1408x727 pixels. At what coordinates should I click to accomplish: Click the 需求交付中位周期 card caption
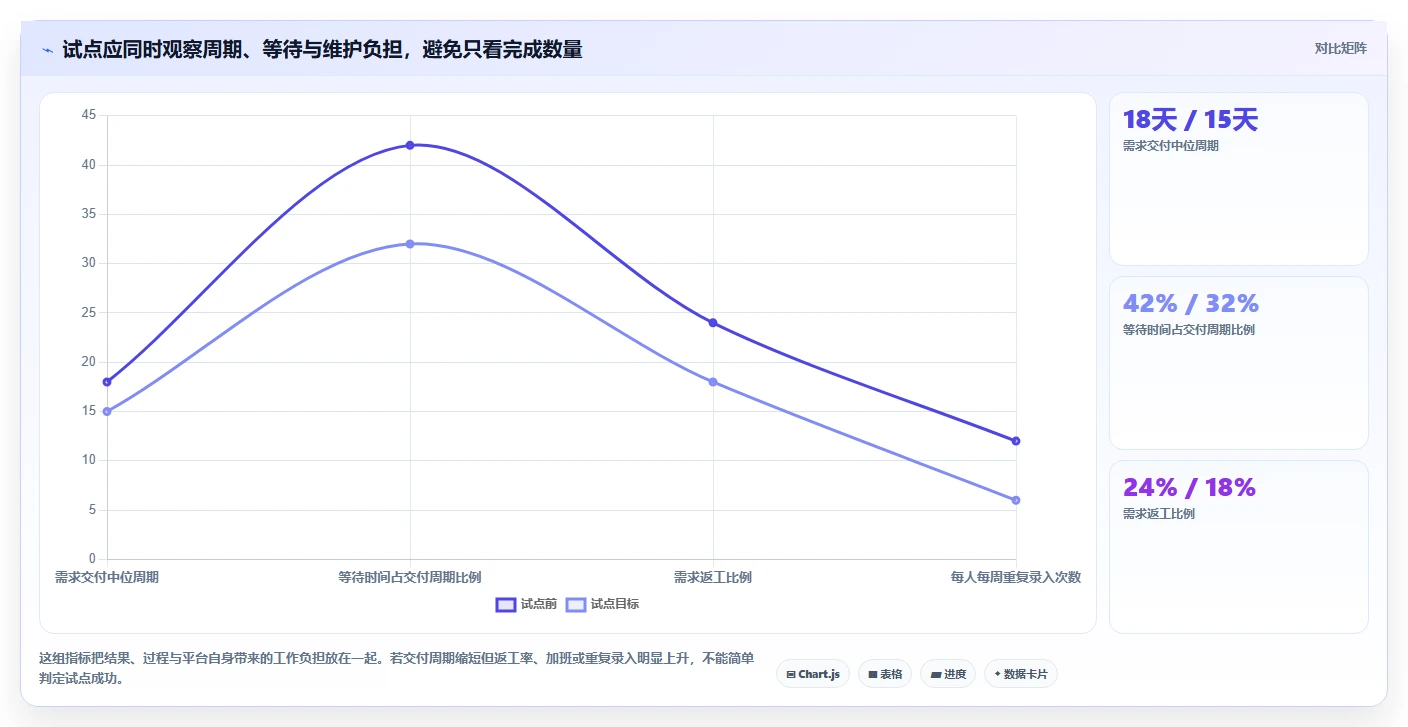[x=1171, y=146]
